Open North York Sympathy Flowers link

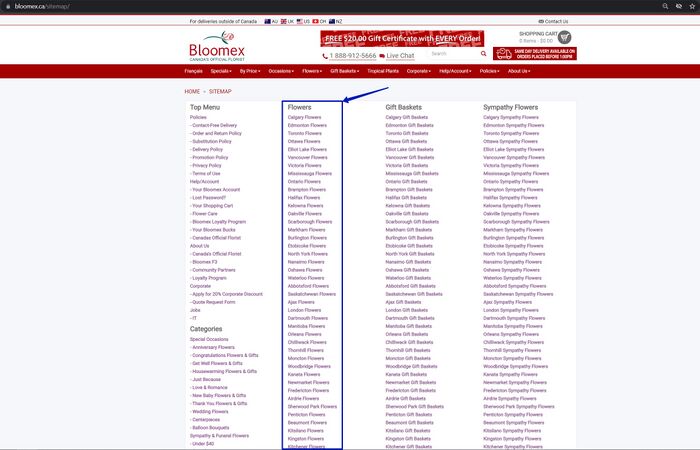514,254
